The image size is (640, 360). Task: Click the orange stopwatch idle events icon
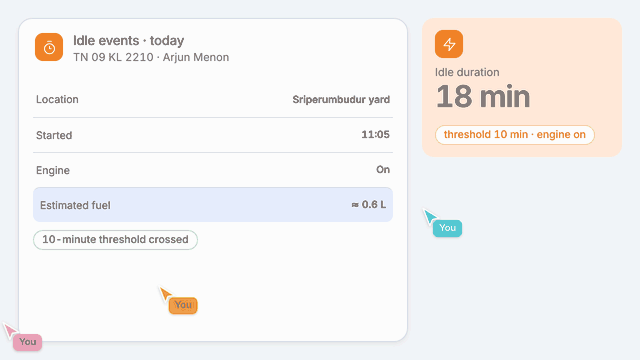point(49,47)
